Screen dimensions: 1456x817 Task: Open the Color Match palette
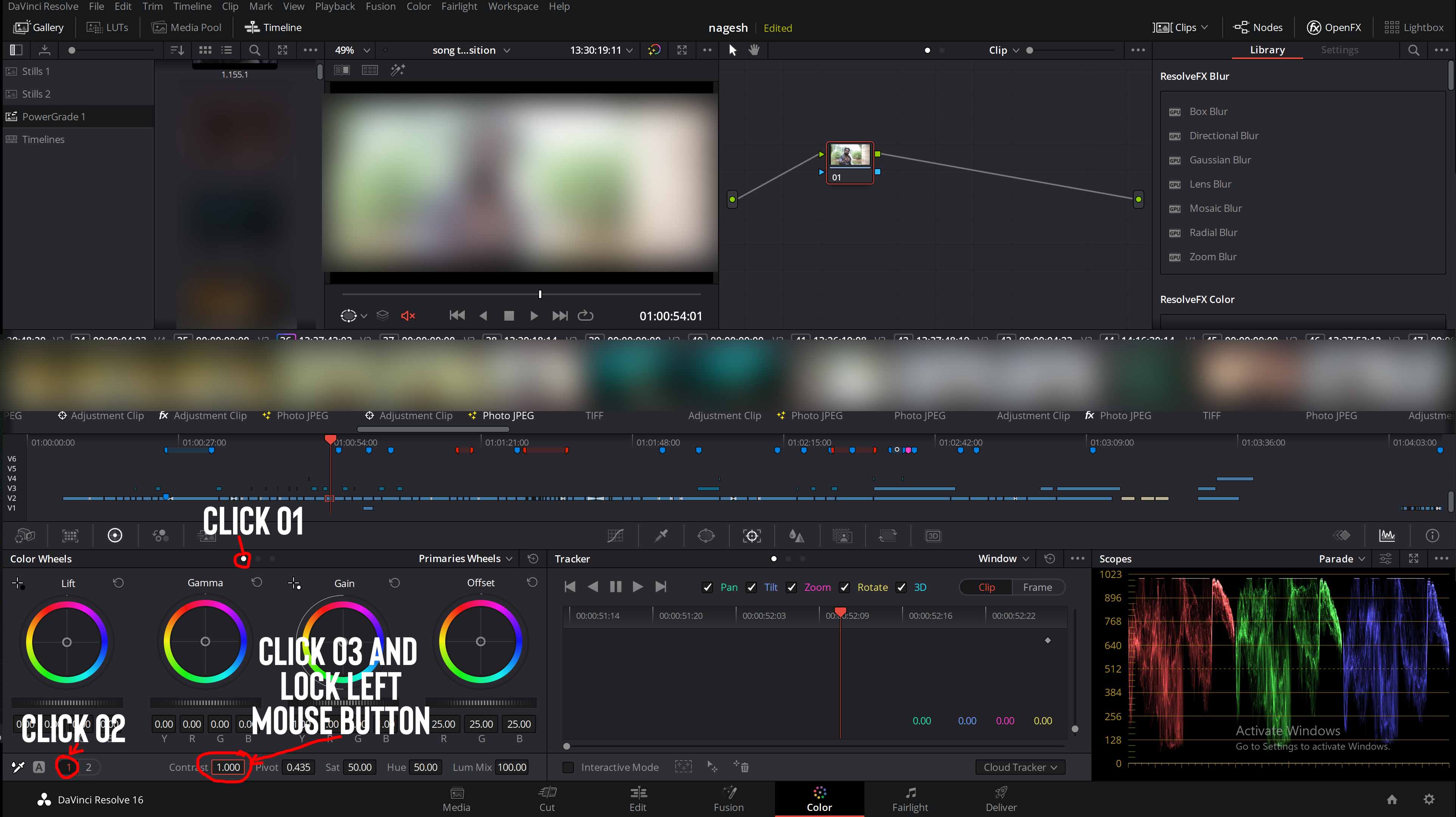70,535
